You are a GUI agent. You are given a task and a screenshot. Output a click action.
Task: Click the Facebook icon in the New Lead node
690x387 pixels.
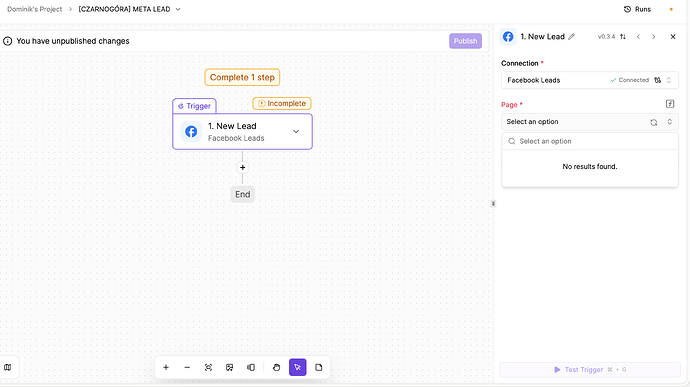[x=191, y=131]
